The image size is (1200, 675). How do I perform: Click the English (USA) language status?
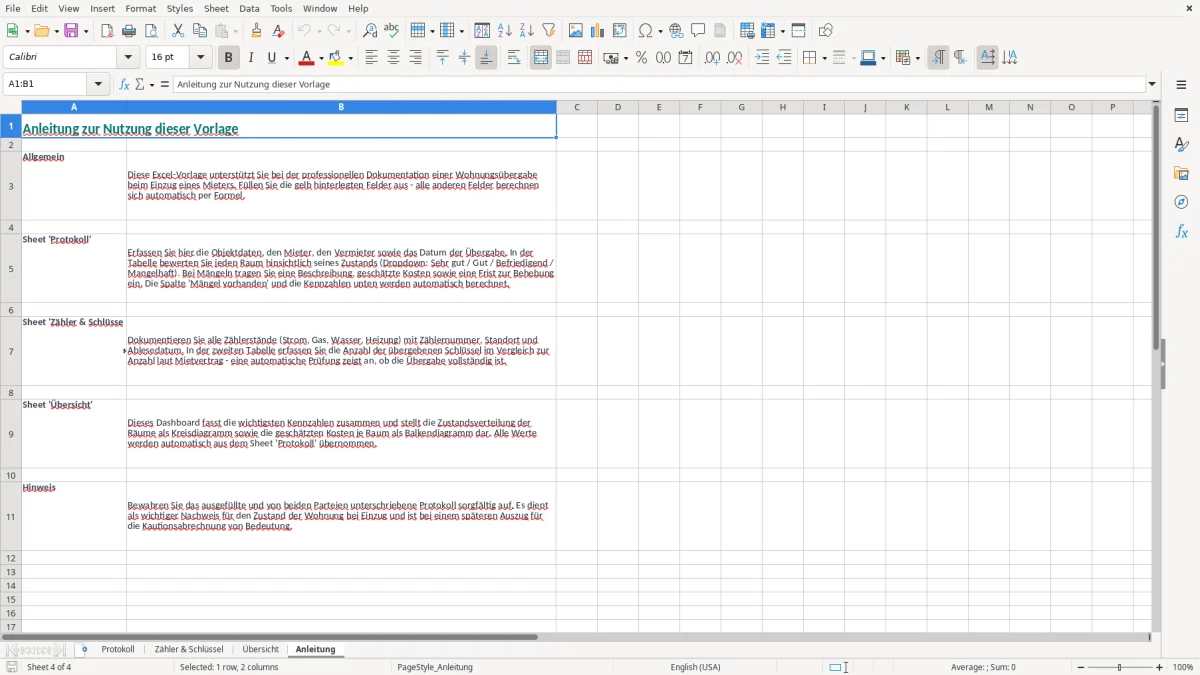coord(695,667)
